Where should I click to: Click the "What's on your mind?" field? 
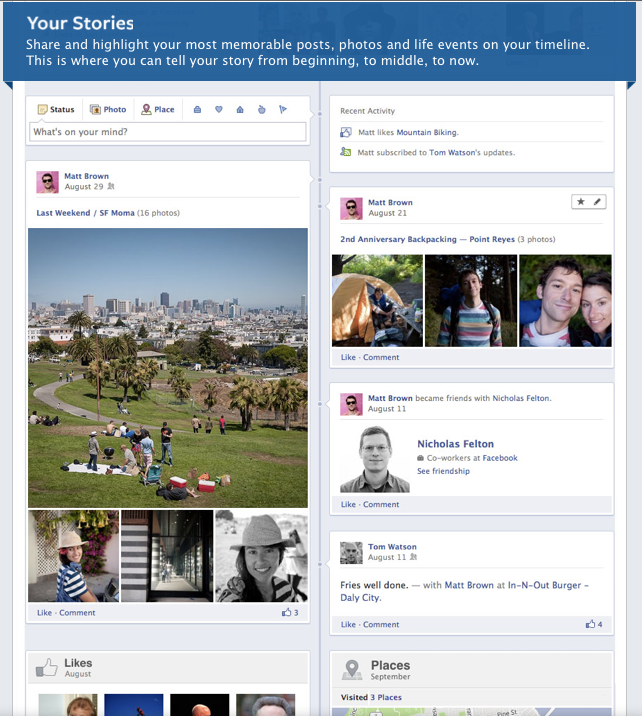(x=167, y=132)
